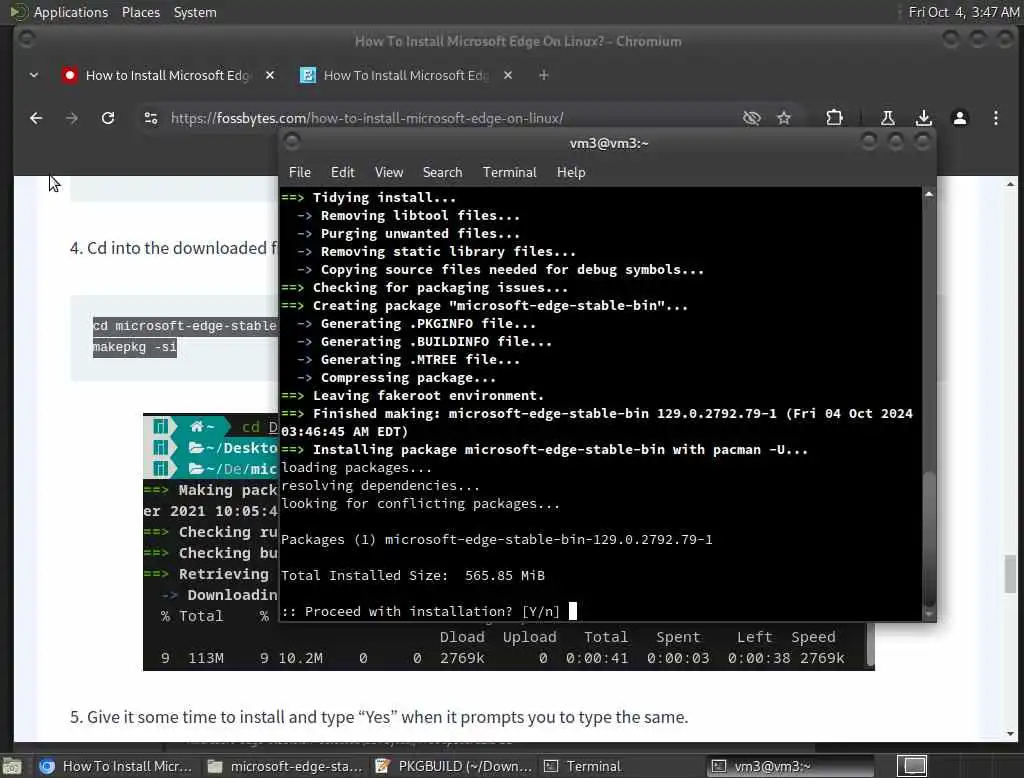Open the Terminal menu in terminal window

tap(509, 172)
